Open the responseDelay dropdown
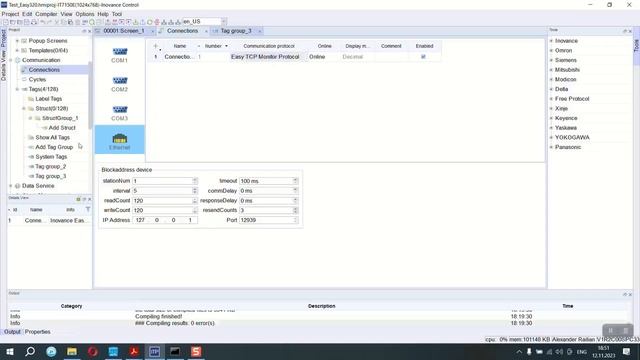Viewport: 640px width, 360px height. coord(295,200)
